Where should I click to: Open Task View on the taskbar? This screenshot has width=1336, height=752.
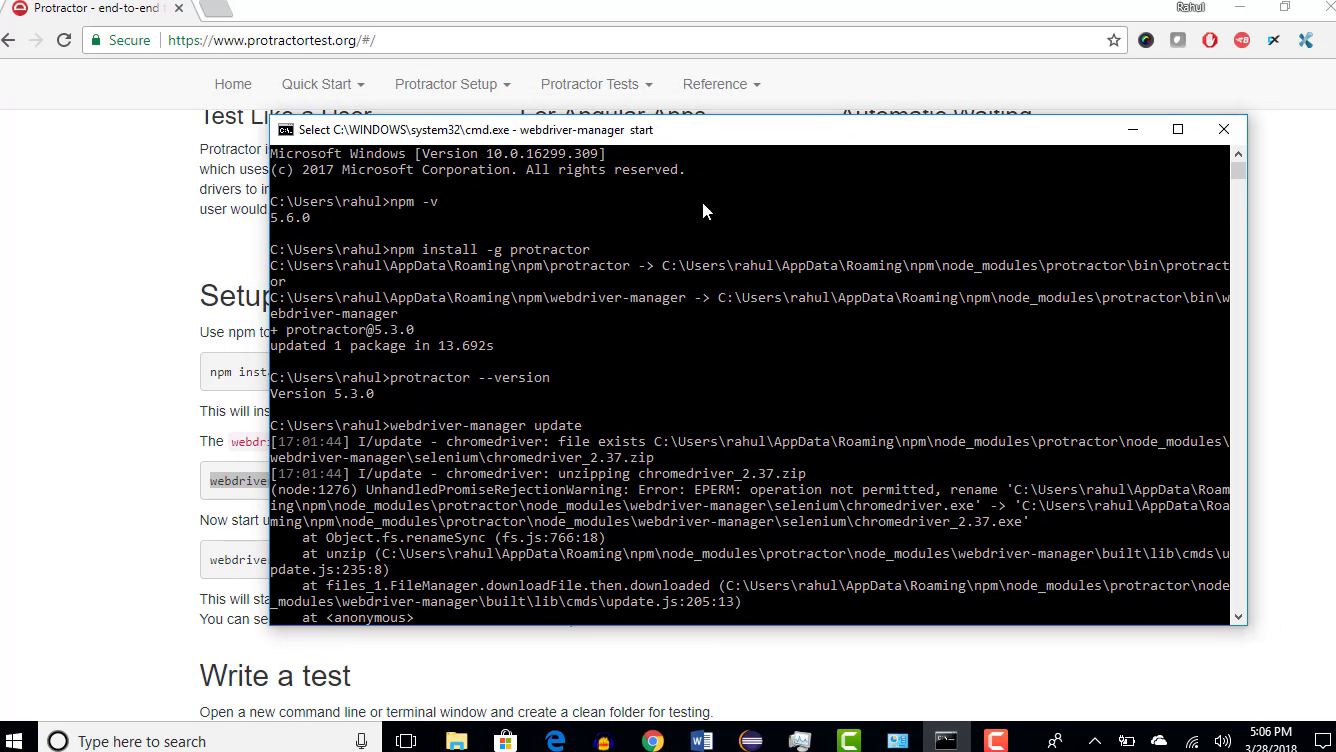406,741
